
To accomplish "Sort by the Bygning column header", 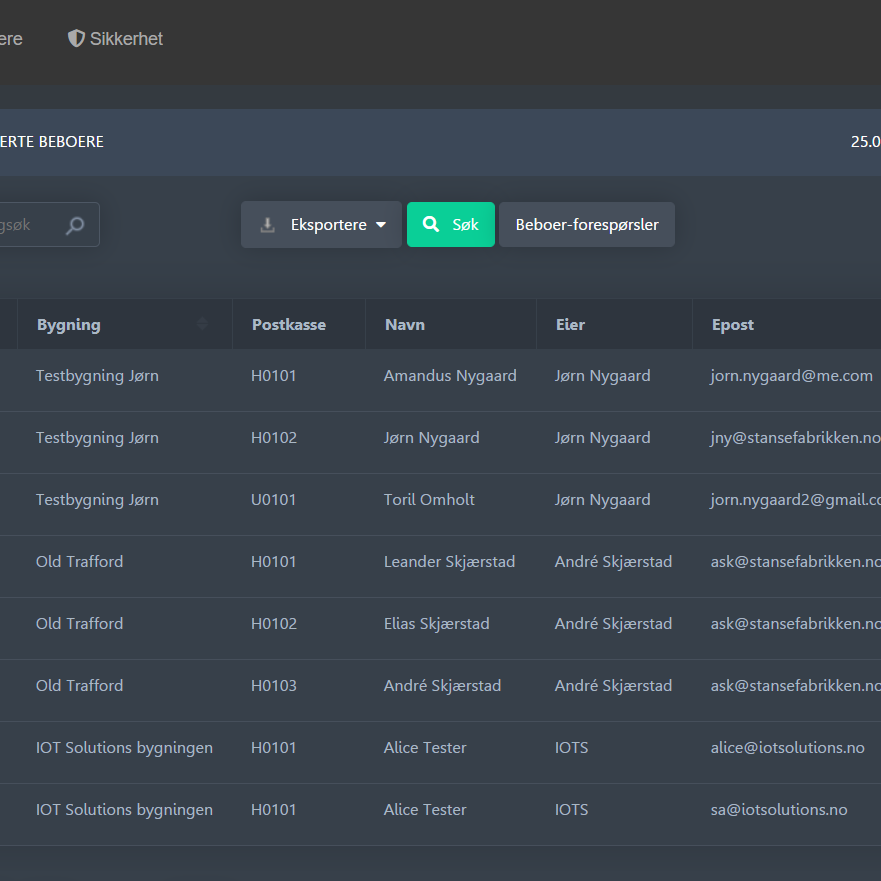I will pos(125,324).
